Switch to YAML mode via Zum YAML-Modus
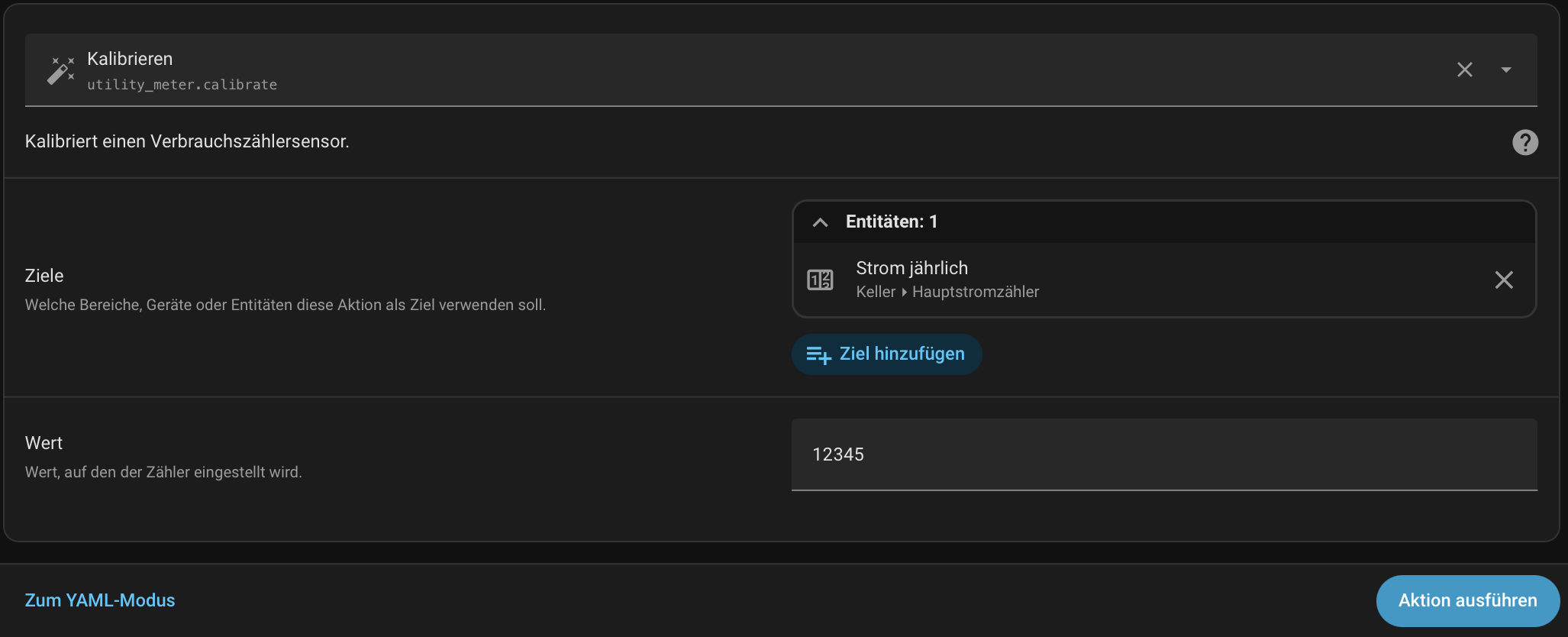This screenshot has width=1568, height=637. [100, 600]
